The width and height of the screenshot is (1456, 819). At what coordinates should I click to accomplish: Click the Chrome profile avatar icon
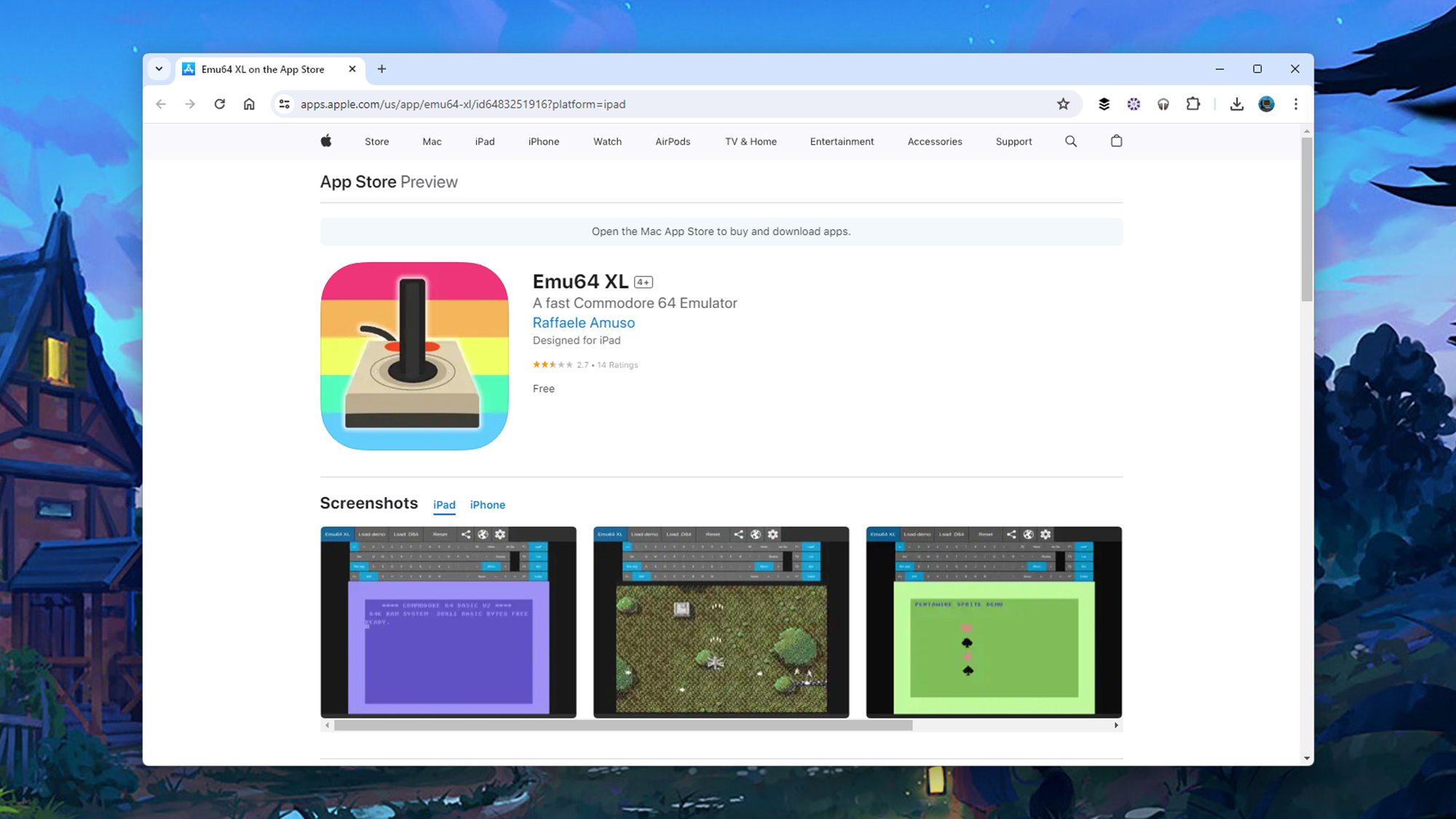[x=1267, y=104]
